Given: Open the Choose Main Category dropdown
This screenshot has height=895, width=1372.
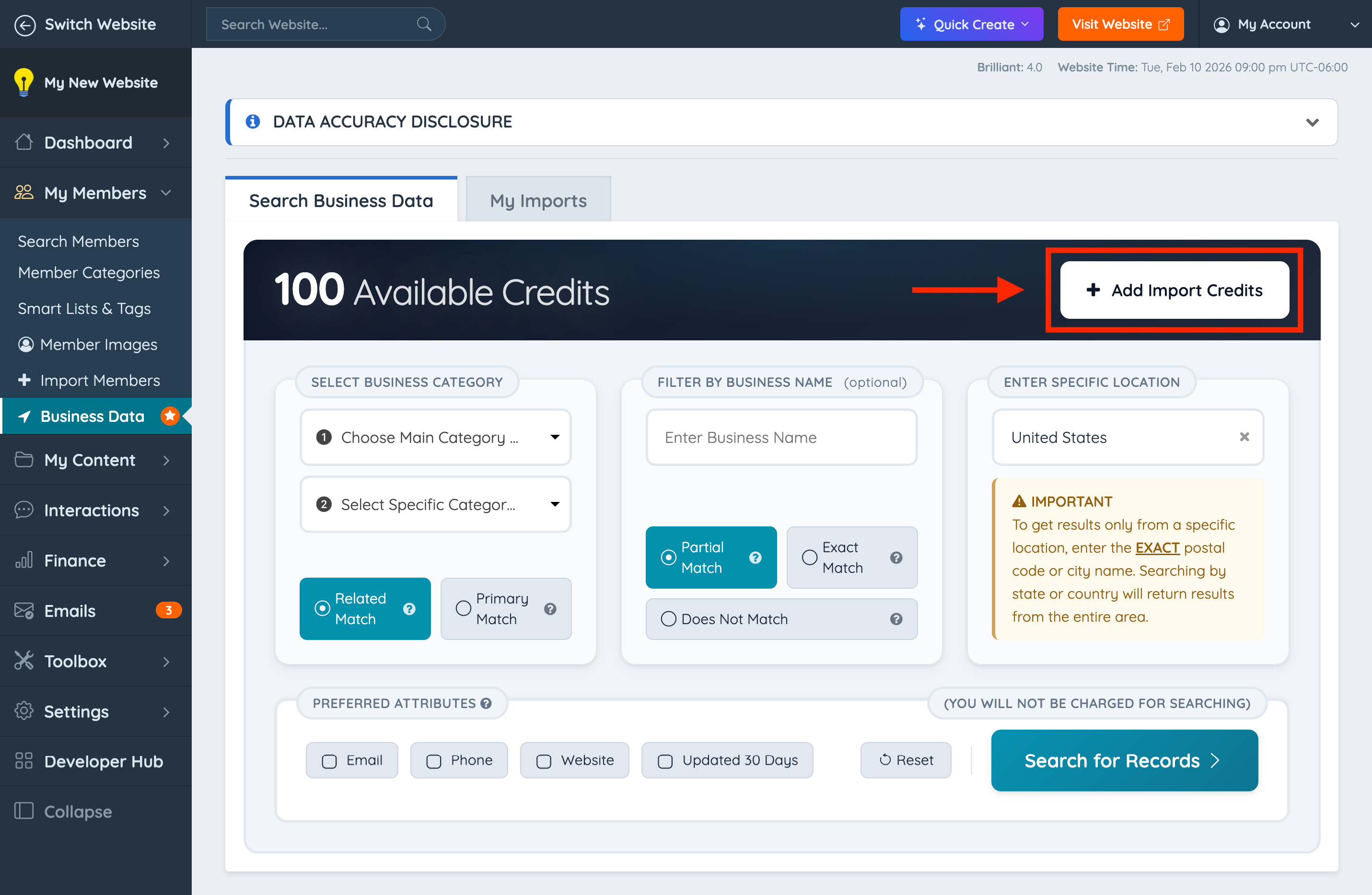Looking at the screenshot, I should [435, 437].
